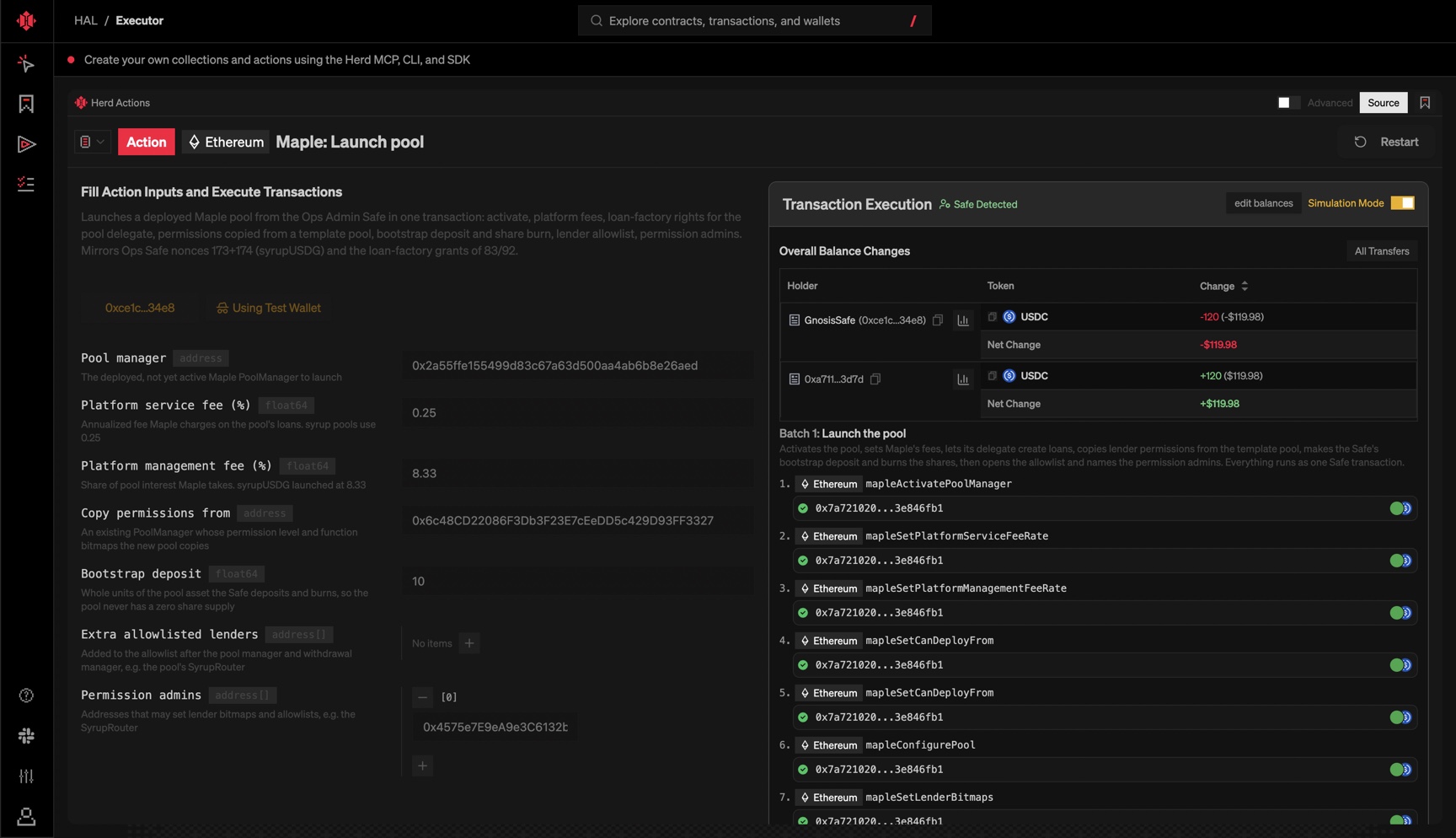1456x838 pixels.
Task: Remove Permission admins entry [0]
Action: point(422,697)
